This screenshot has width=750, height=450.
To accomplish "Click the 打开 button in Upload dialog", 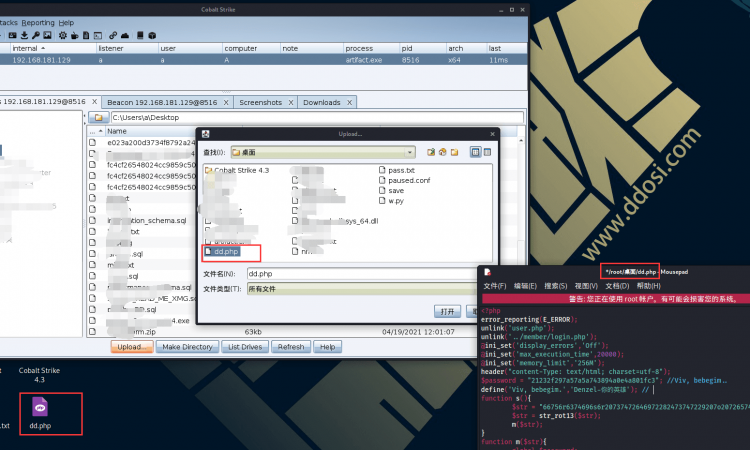I will (447, 311).
